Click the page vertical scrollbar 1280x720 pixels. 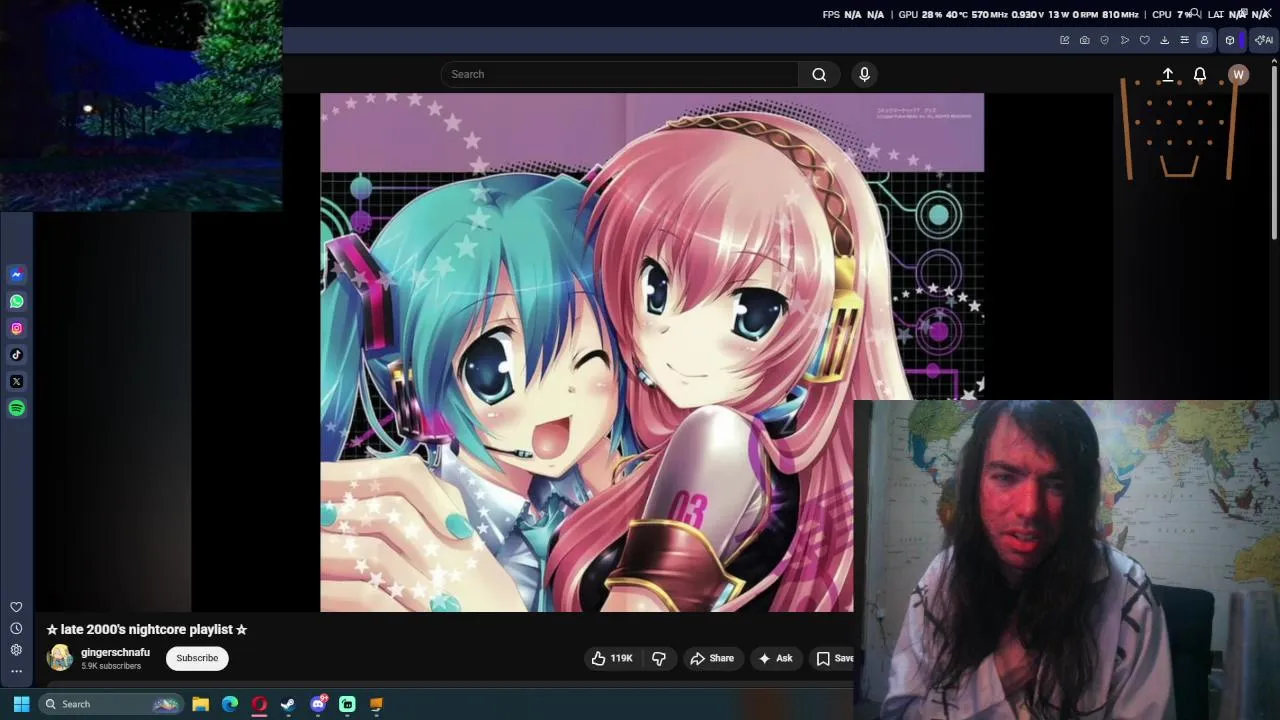pyautogui.click(x=1274, y=152)
